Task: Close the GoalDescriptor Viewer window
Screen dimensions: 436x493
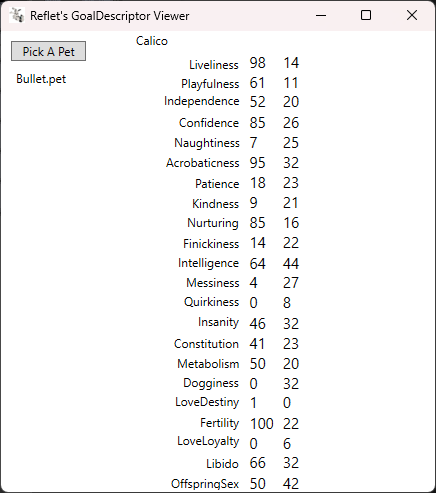Action: pos(412,15)
